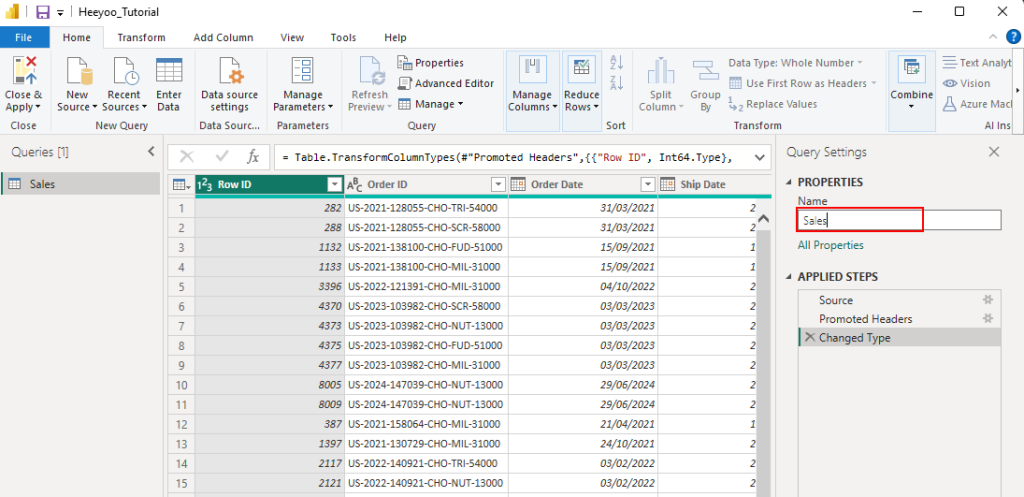Cancel formula edit with X icon

(187, 157)
